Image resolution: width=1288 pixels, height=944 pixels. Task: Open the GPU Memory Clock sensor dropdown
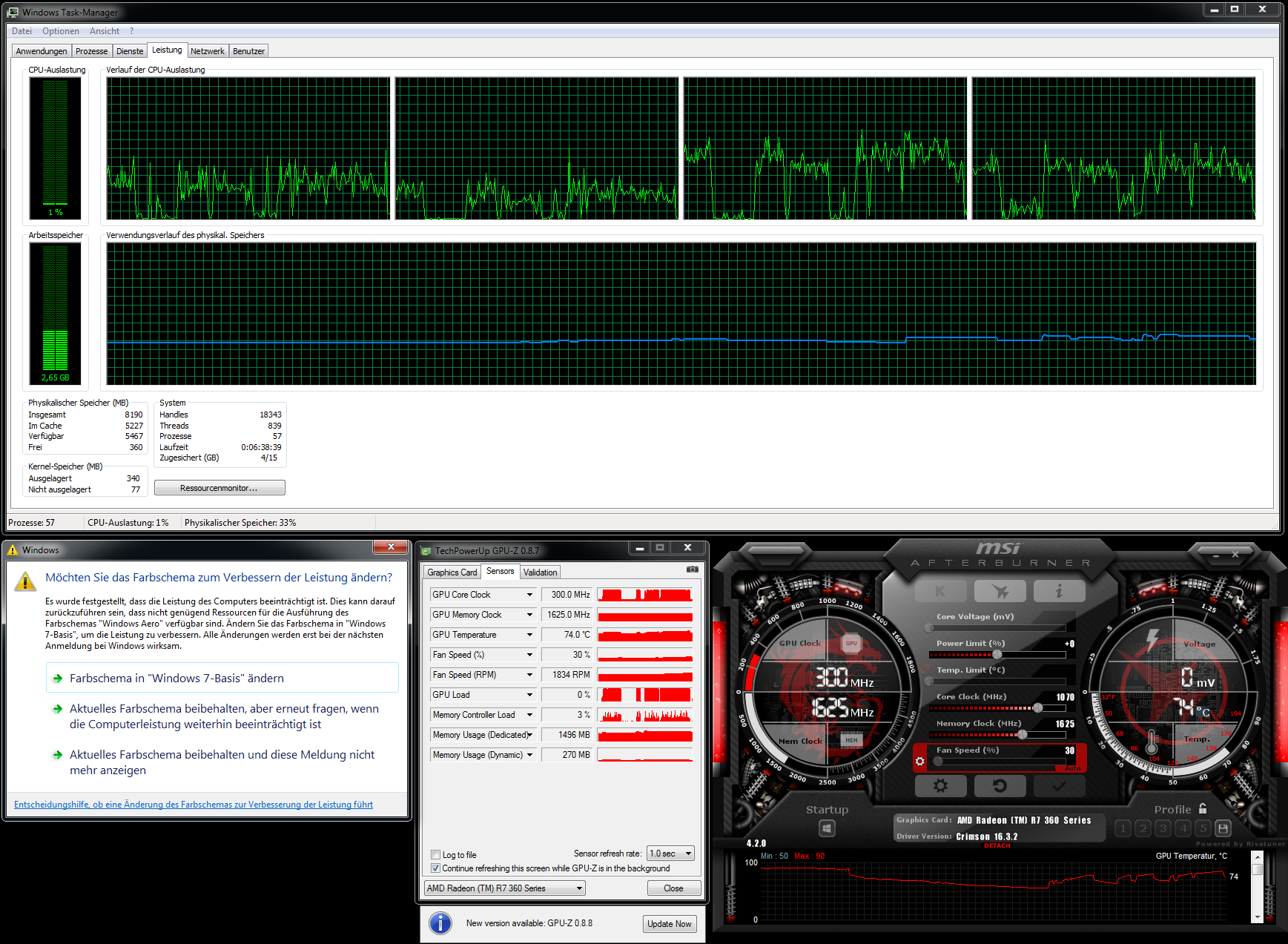click(x=529, y=615)
